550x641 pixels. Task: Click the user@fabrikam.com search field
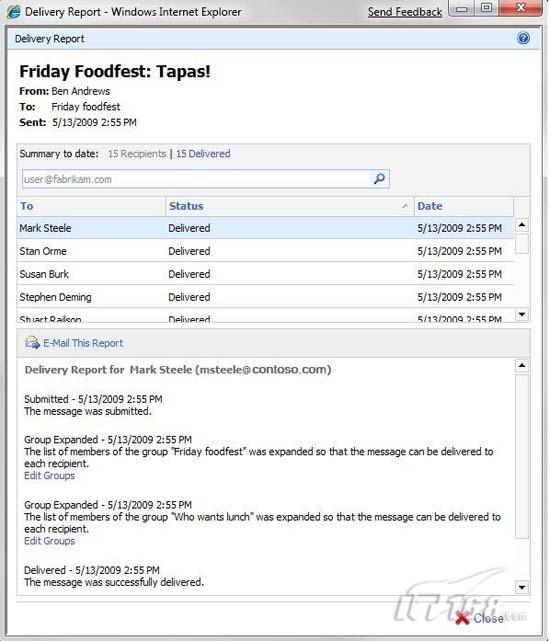[x=196, y=179]
